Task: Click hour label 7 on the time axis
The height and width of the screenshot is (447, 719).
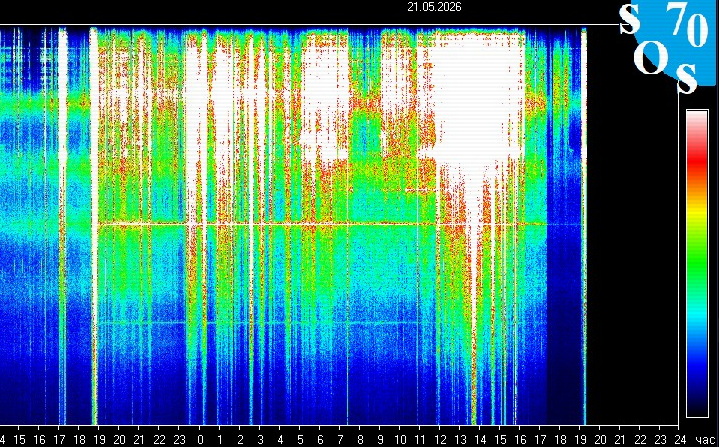Action: (340, 439)
